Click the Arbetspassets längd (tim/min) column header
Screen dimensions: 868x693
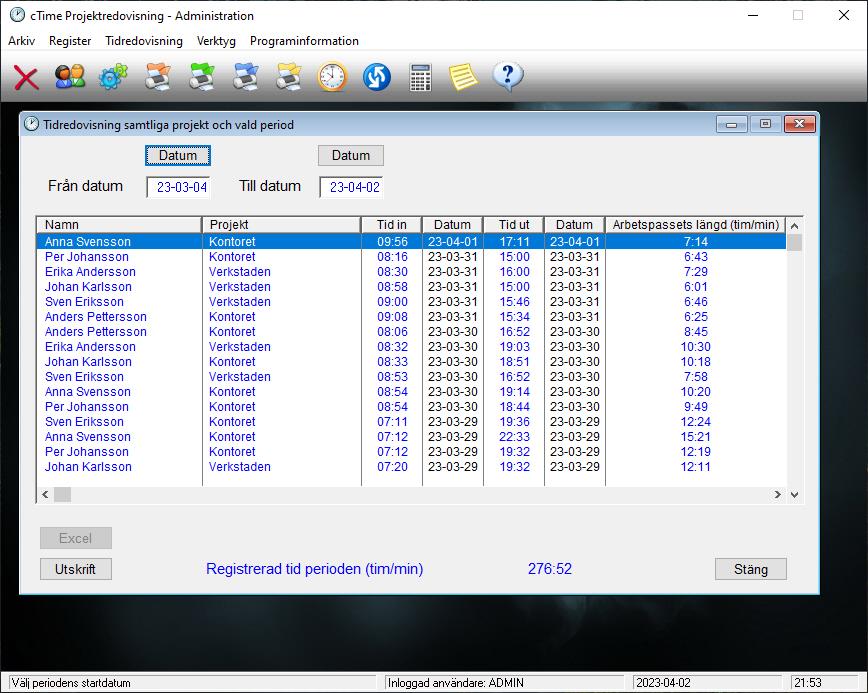tap(695, 225)
